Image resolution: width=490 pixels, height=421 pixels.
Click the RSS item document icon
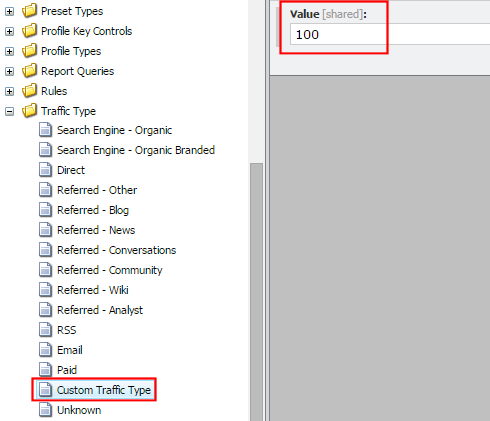[45, 330]
